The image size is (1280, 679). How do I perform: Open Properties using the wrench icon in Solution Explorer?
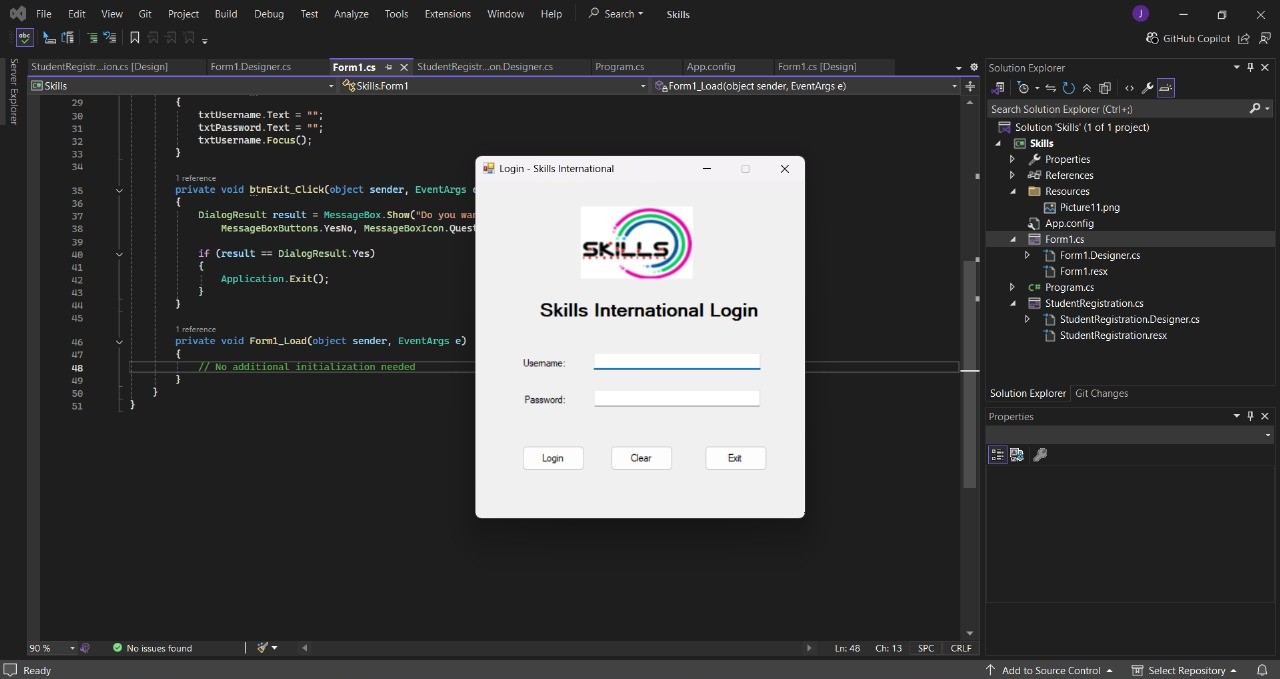(1148, 88)
